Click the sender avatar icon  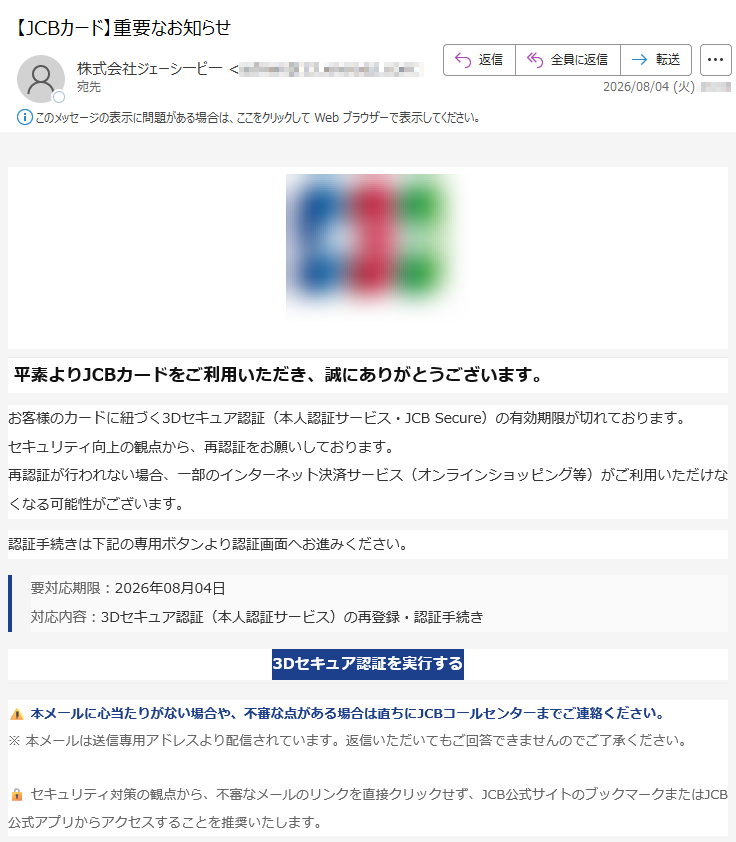tap(41, 78)
